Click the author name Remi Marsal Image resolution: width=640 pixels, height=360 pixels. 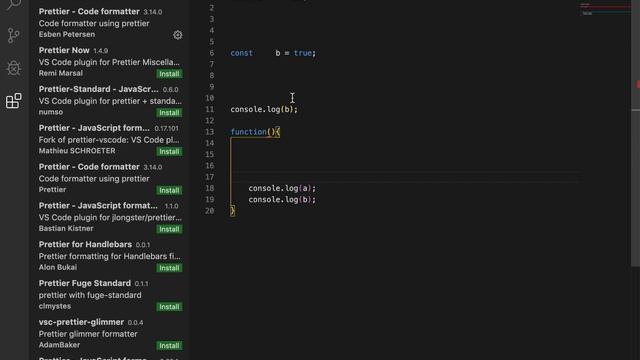click(x=61, y=73)
